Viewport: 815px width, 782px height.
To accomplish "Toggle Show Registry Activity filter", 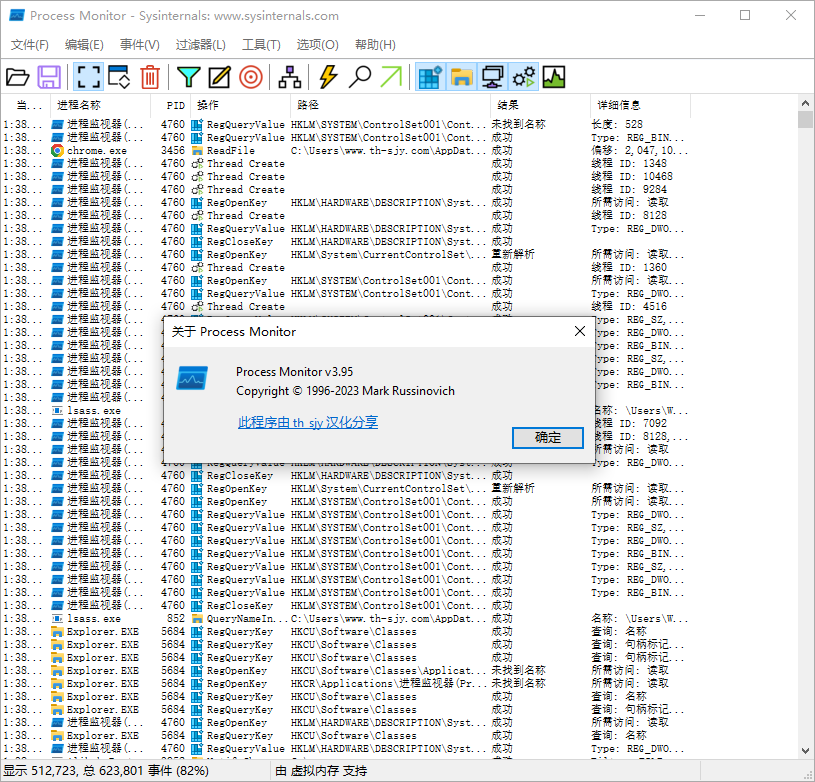I will (430, 77).
